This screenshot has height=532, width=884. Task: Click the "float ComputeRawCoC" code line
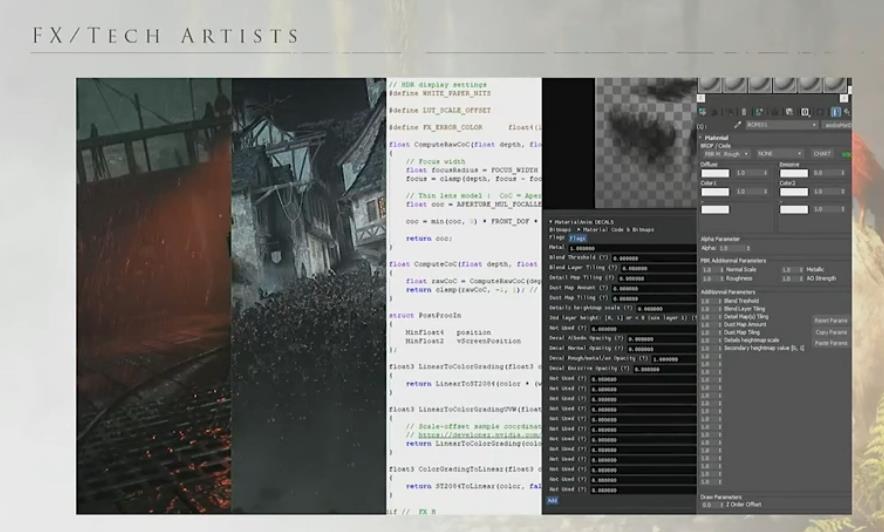[465, 145]
